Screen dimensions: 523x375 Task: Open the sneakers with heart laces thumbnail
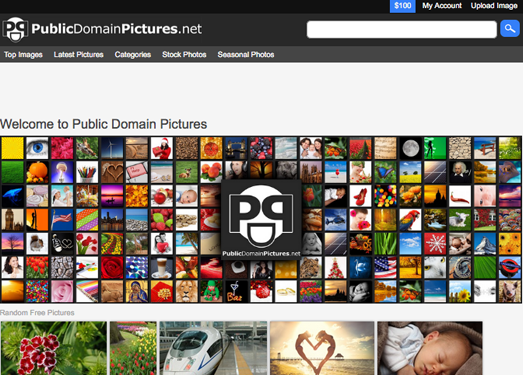click(62, 244)
